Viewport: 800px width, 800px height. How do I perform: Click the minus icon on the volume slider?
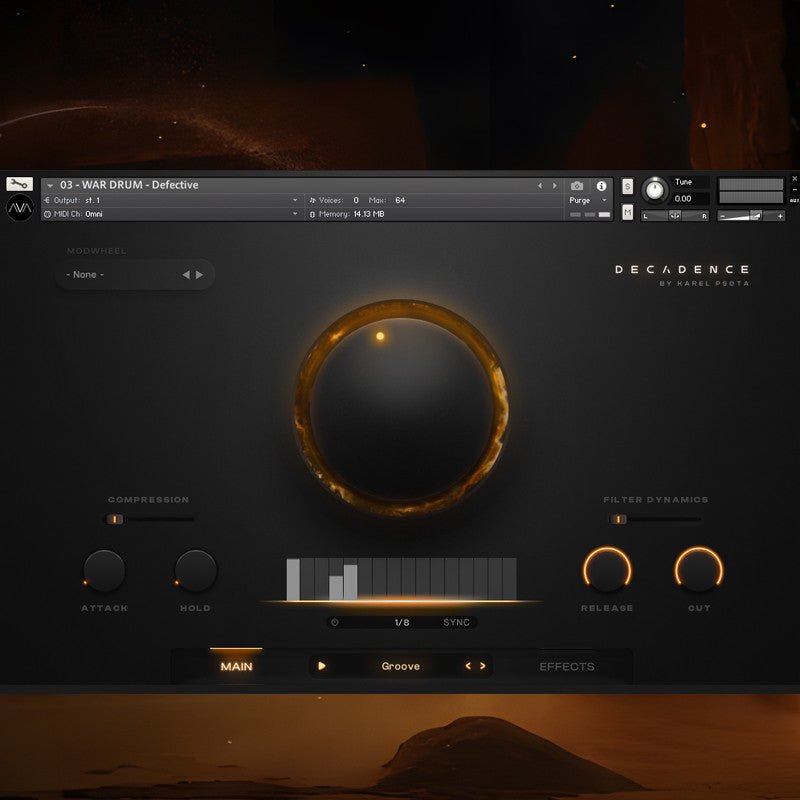tap(722, 216)
